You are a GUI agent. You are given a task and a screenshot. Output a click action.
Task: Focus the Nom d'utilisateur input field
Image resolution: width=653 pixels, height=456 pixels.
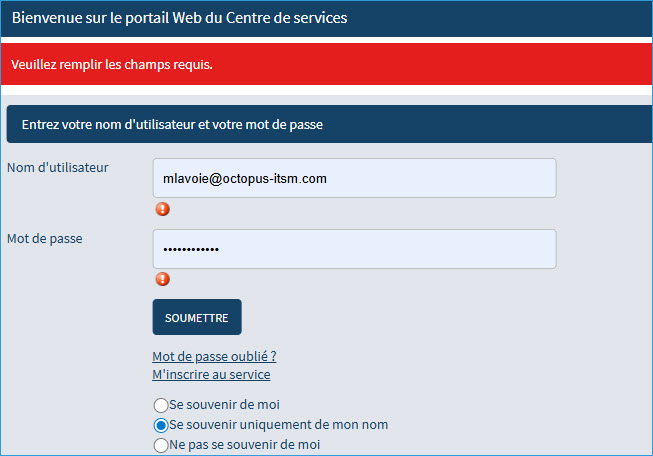tap(354, 178)
